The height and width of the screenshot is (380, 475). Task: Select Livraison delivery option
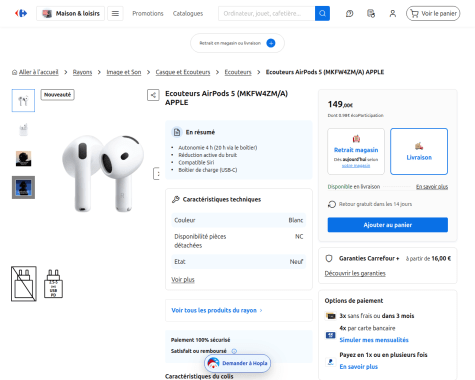tap(419, 151)
